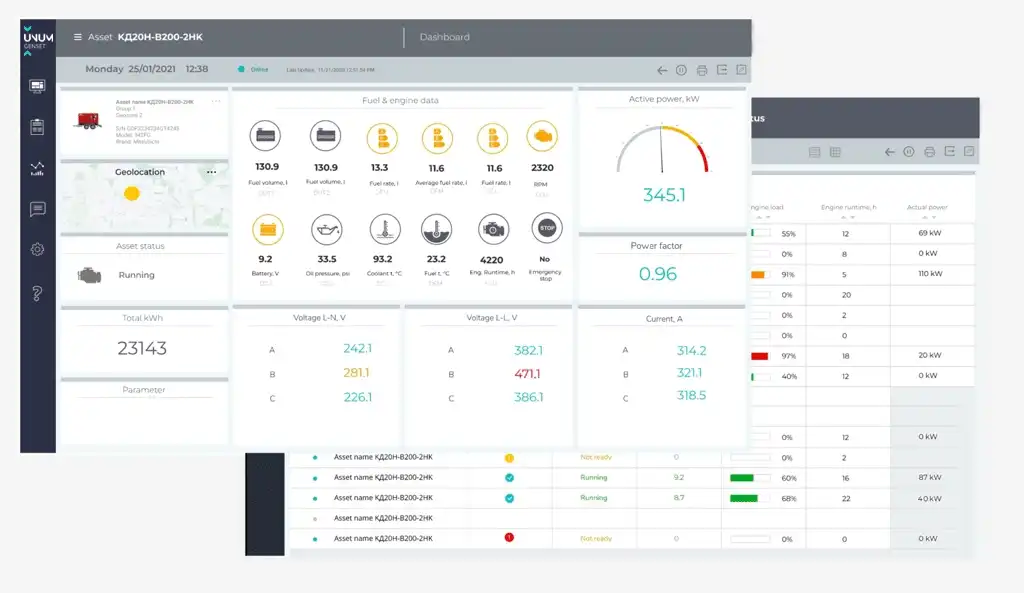Switch to grid view in back window
Screen dimensions: 1024x593
835,152
